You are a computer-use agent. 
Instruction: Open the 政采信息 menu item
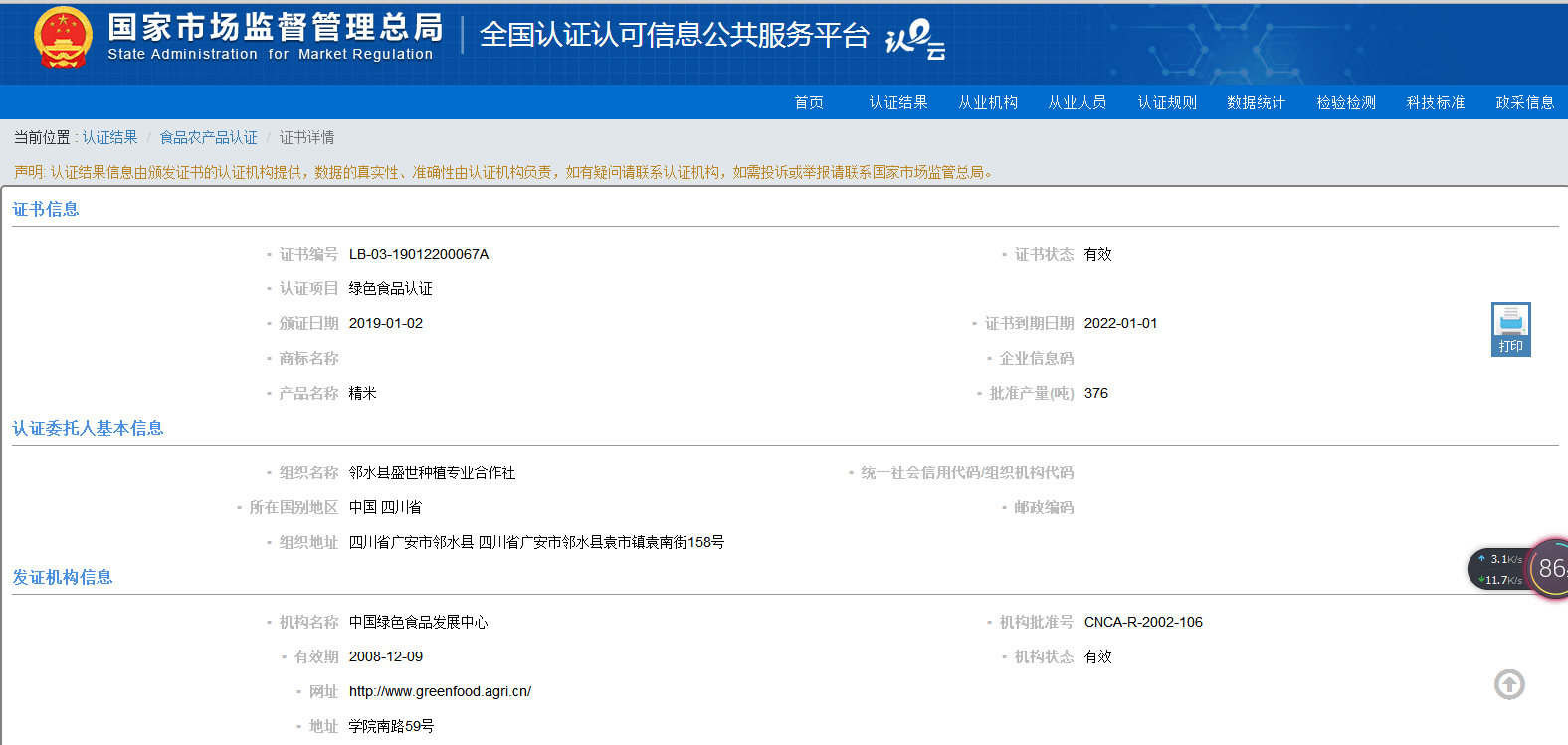tap(1525, 102)
